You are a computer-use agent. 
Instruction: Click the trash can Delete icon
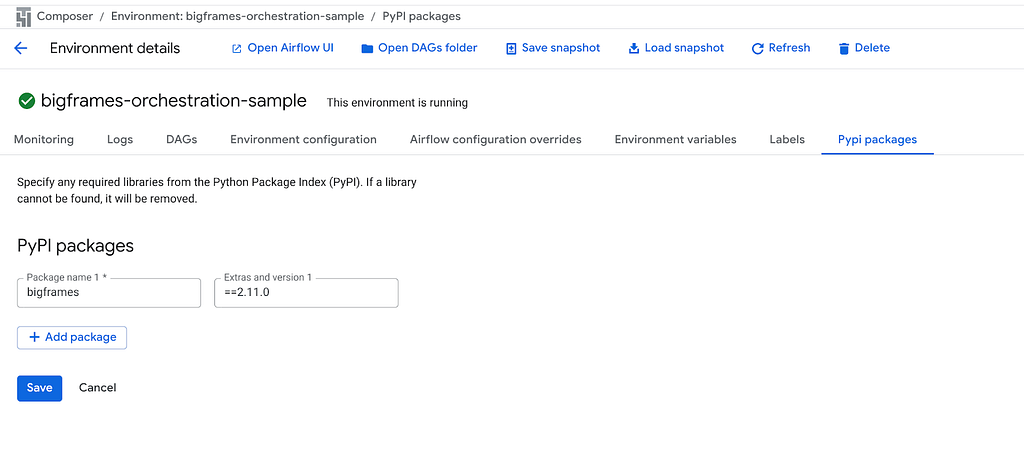[x=844, y=49]
